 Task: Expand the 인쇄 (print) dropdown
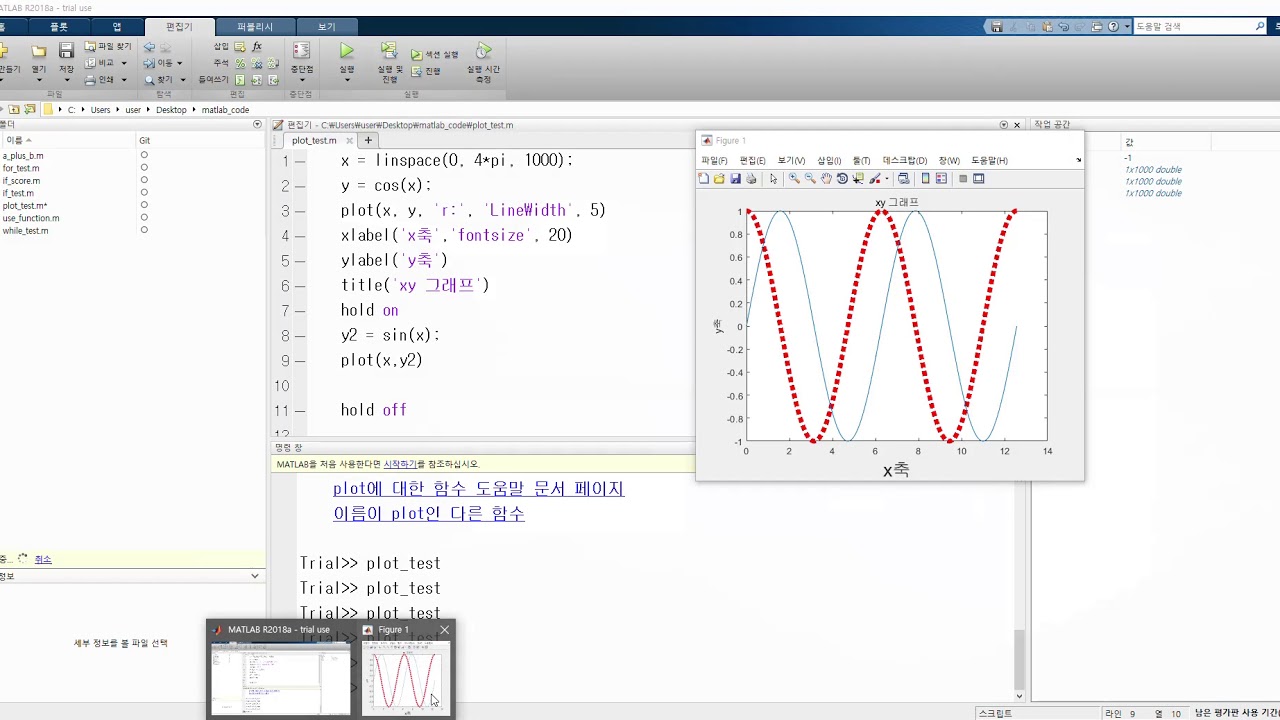(x=123, y=80)
